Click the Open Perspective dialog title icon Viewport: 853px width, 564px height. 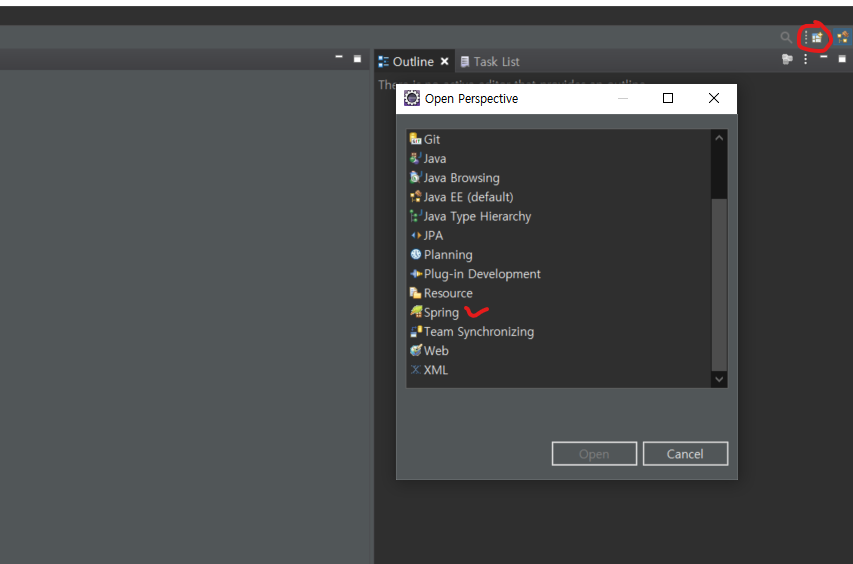point(412,98)
